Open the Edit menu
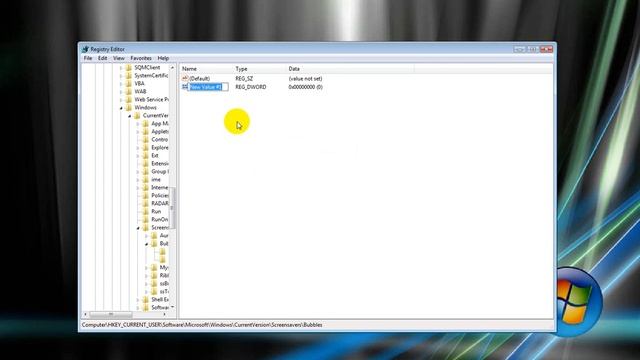640x360 pixels. point(102,58)
